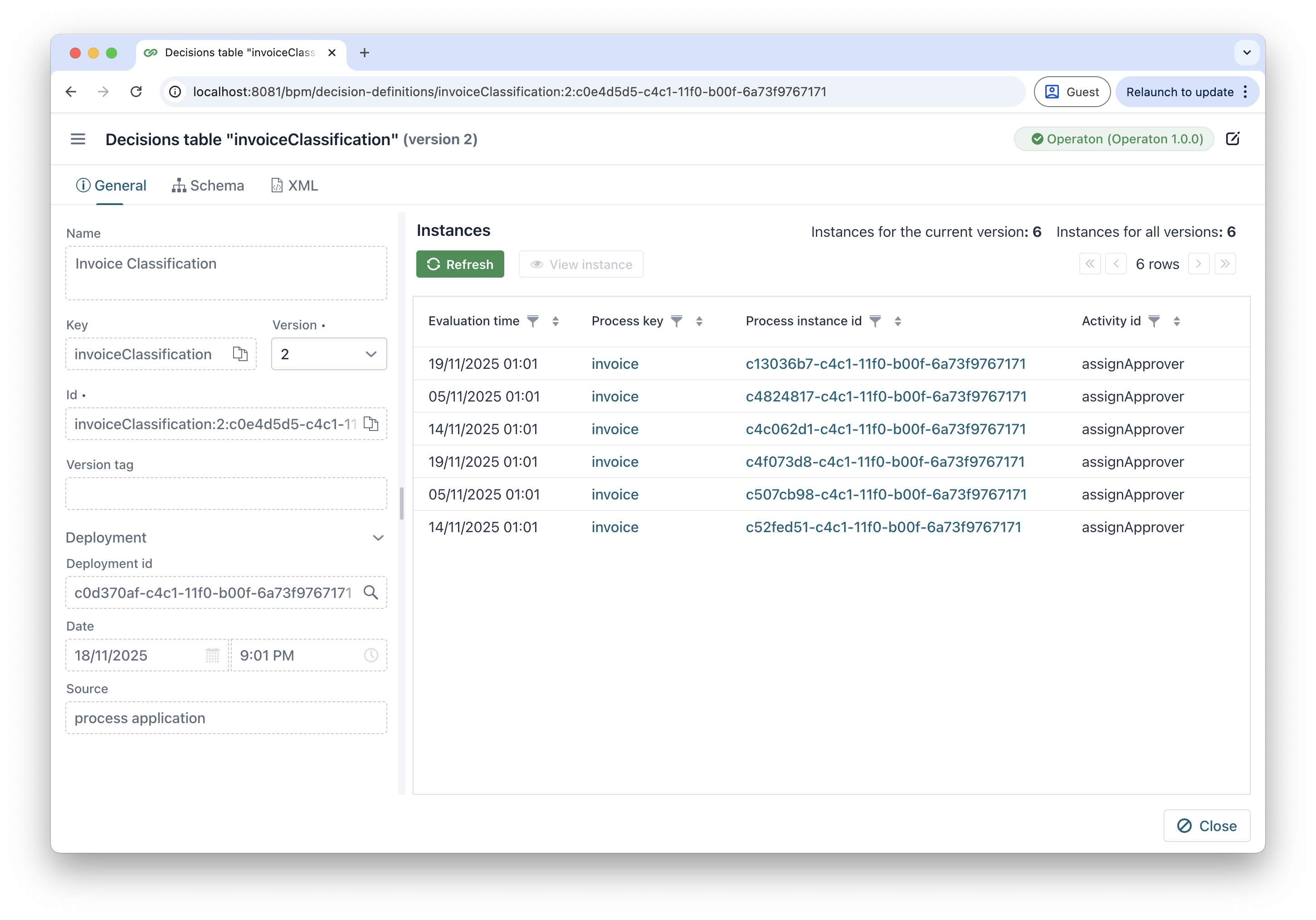Open the browser tab search chevron
Viewport: 1316px width, 920px height.
1247,53
